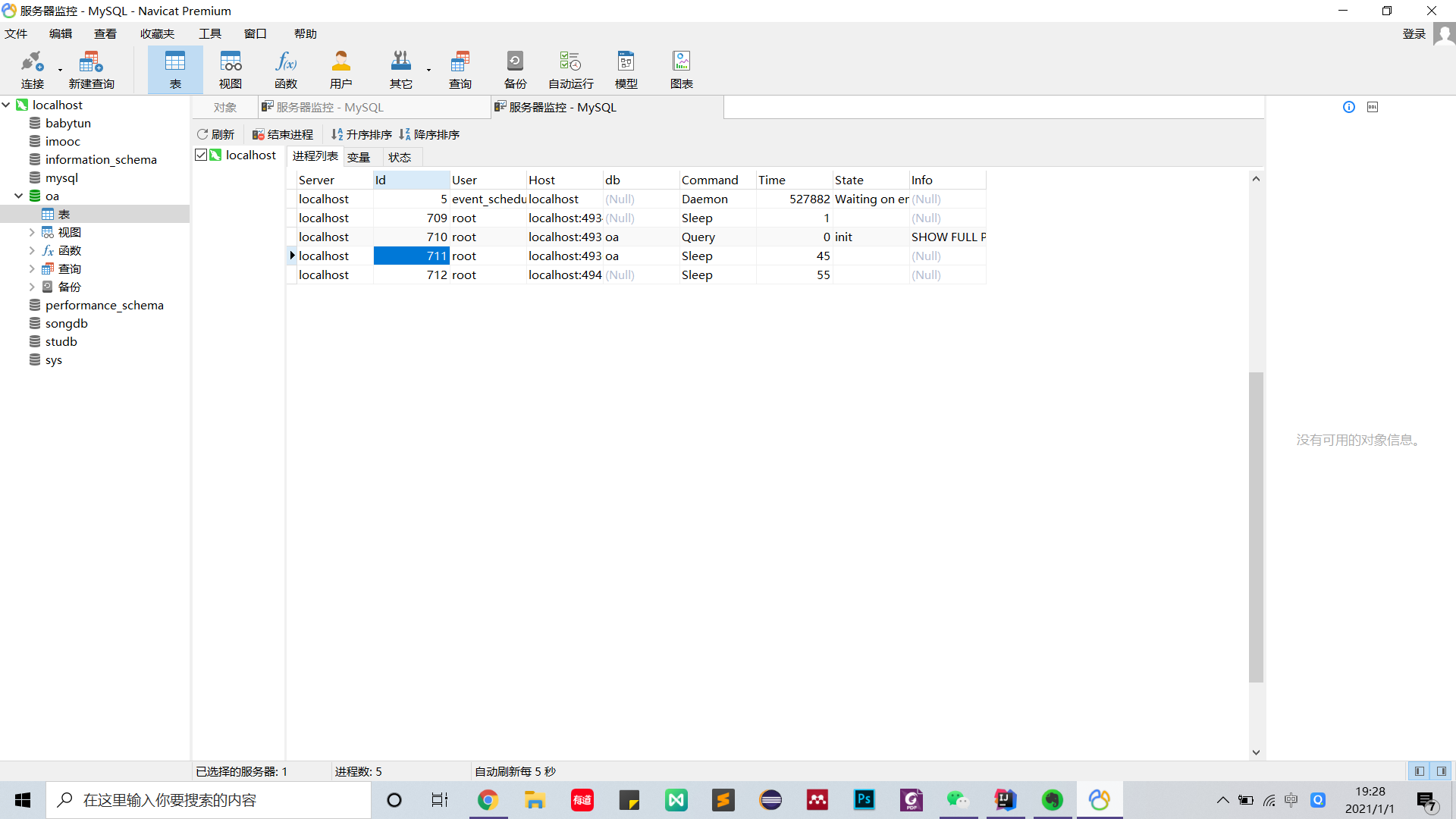Viewport: 1456px width, 819px height.
Task: Open the 工具 (Tools) menu
Action: click(209, 33)
